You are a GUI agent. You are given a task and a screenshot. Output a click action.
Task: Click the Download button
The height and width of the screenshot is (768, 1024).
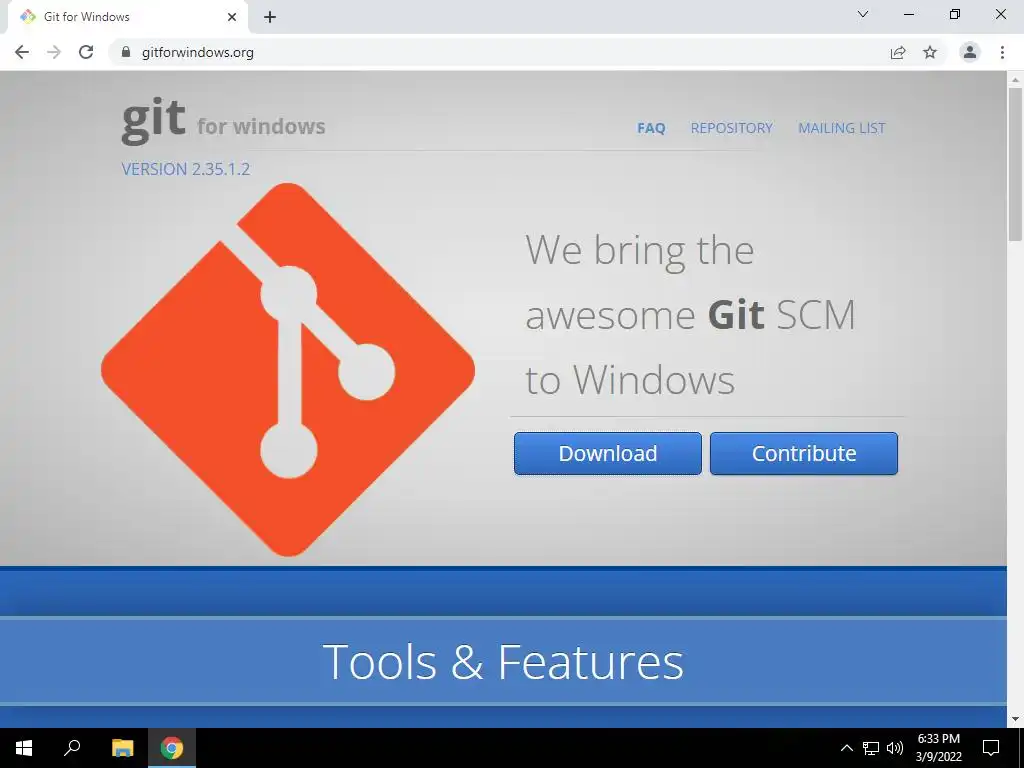tap(607, 453)
